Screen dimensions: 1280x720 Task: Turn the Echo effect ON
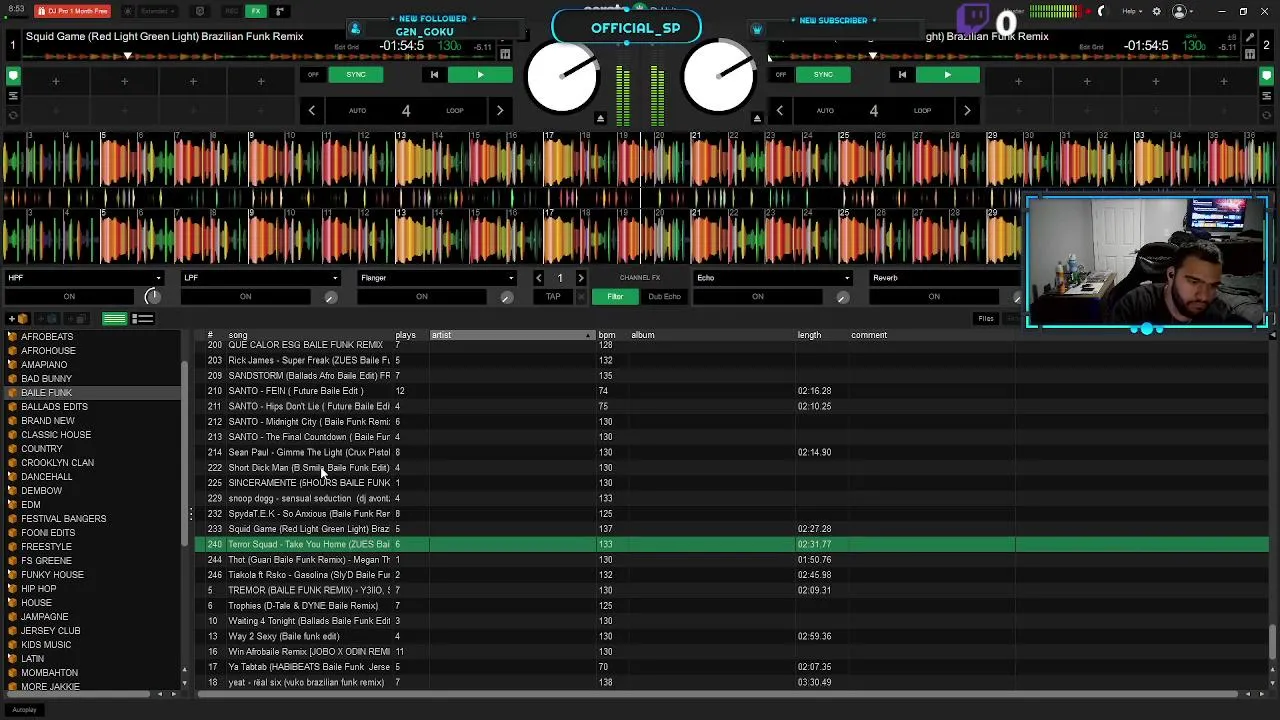click(x=757, y=297)
